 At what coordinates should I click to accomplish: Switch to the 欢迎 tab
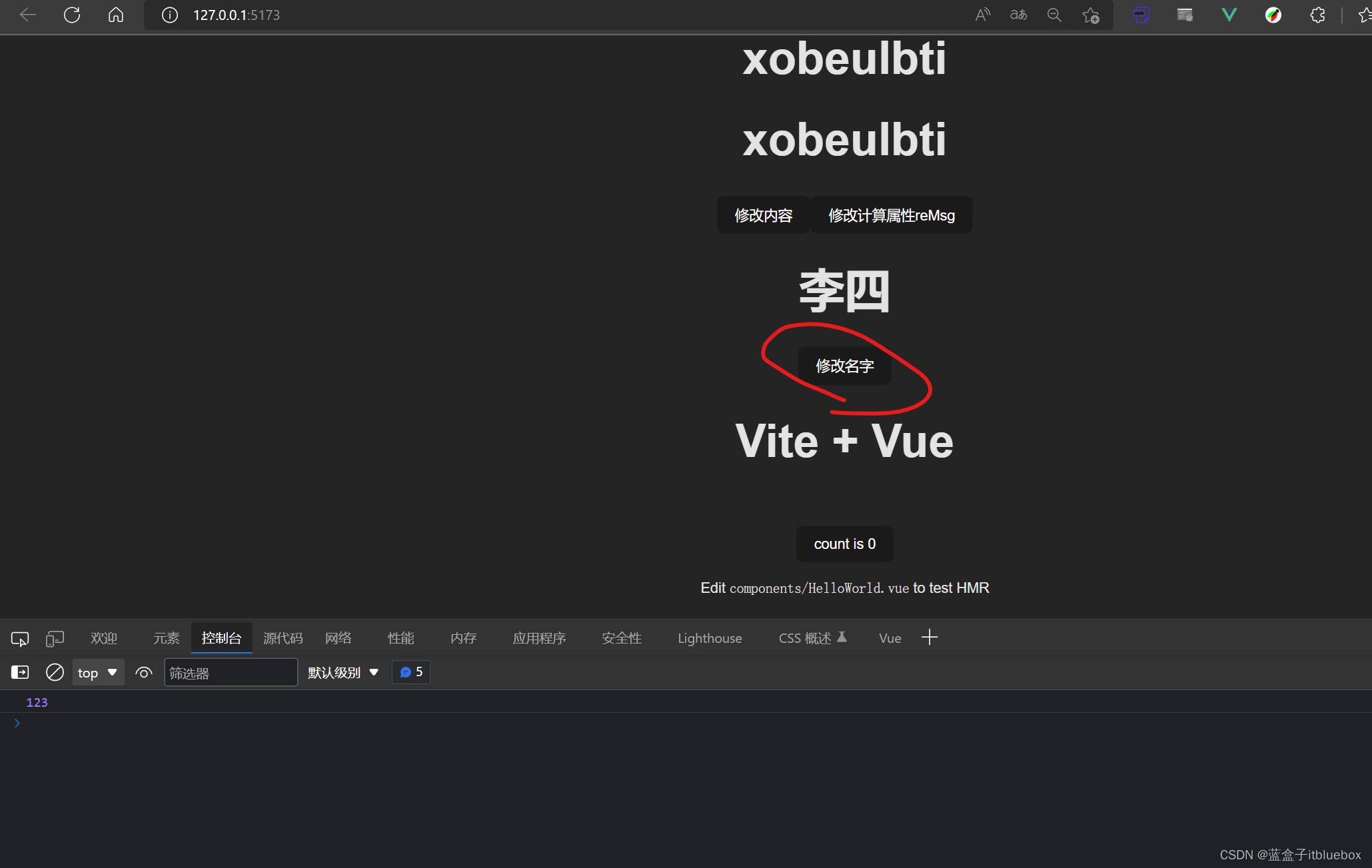point(104,638)
